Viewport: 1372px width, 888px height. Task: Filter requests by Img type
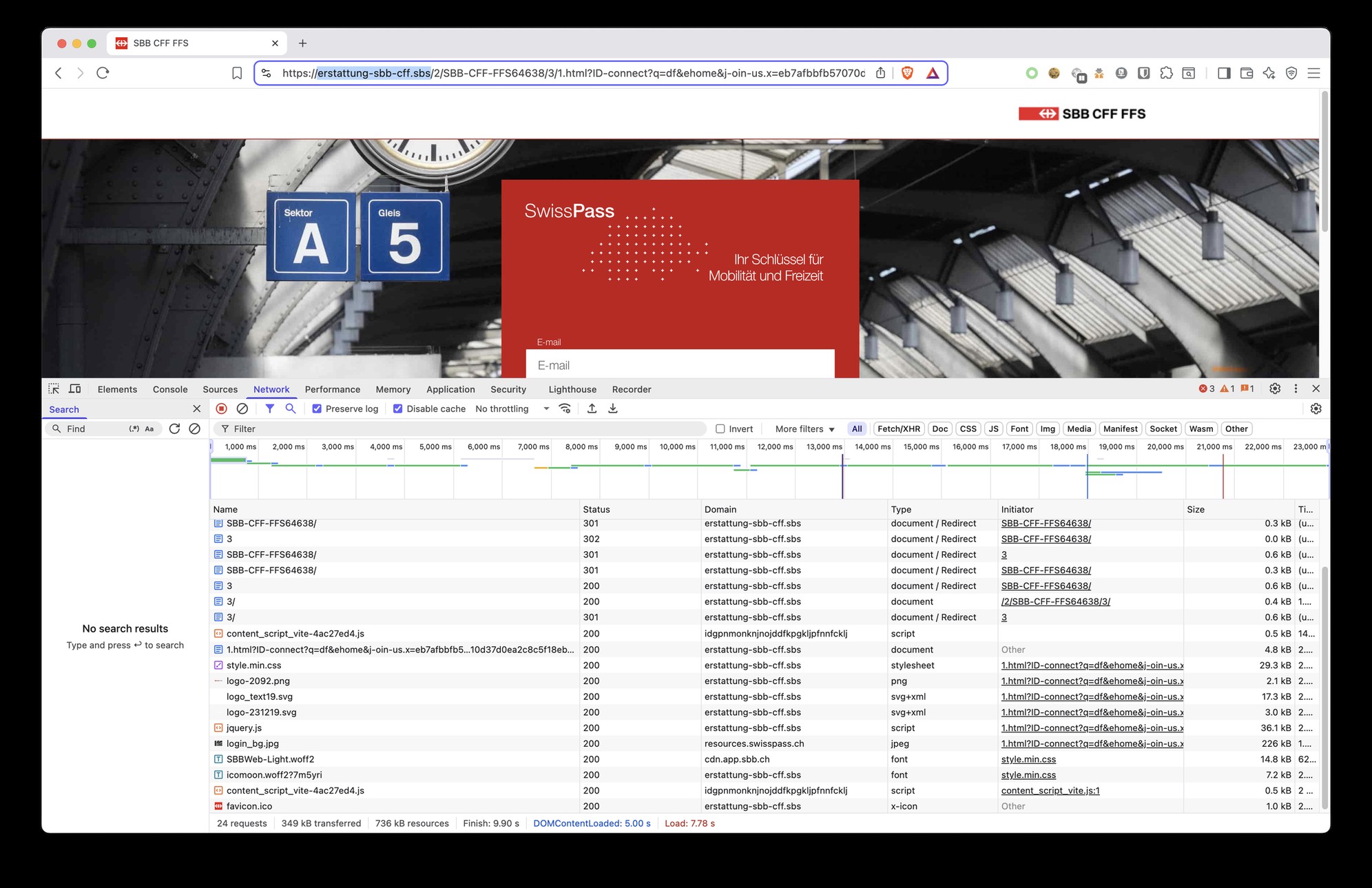(x=1048, y=428)
